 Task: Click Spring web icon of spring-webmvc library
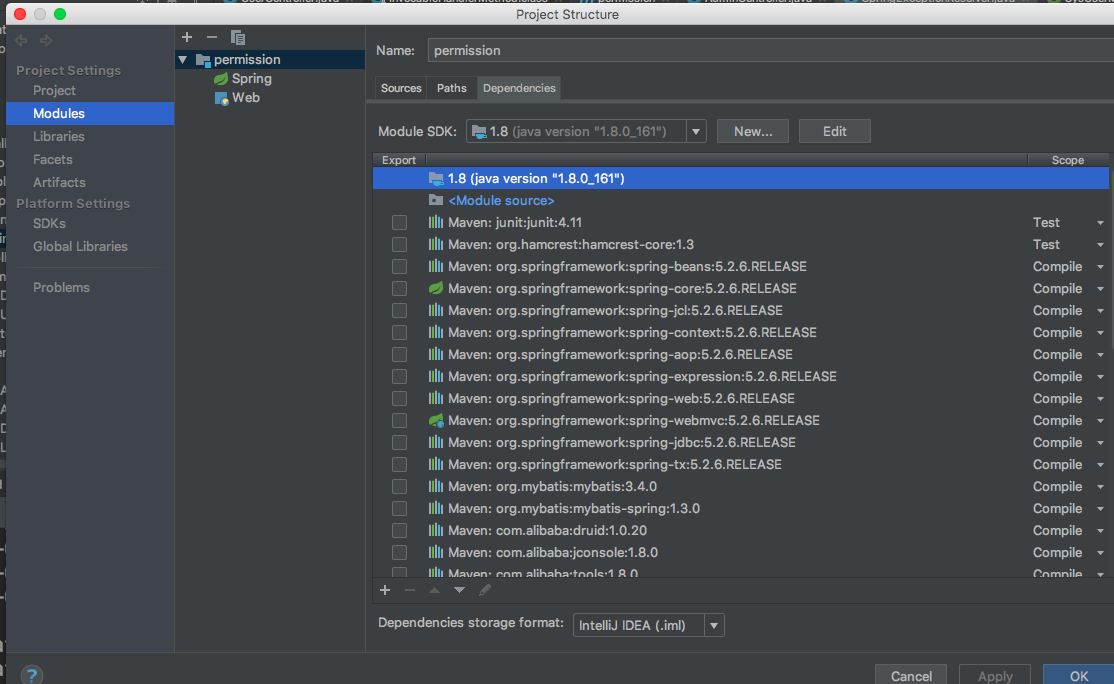click(436, 420)
